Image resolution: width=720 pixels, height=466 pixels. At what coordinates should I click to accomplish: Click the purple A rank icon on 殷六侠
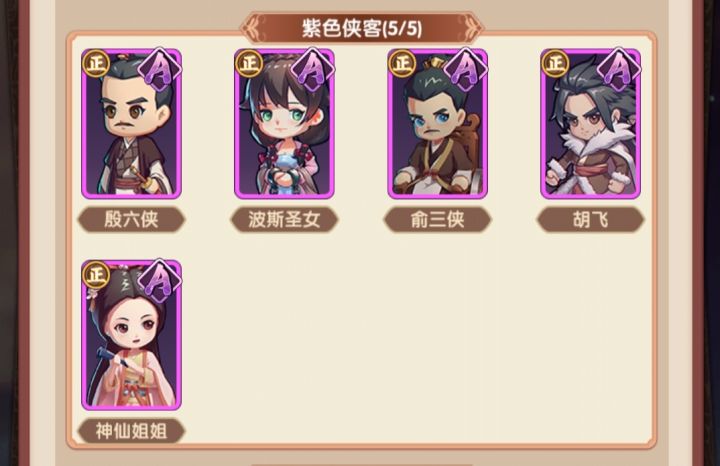[159, 69]
